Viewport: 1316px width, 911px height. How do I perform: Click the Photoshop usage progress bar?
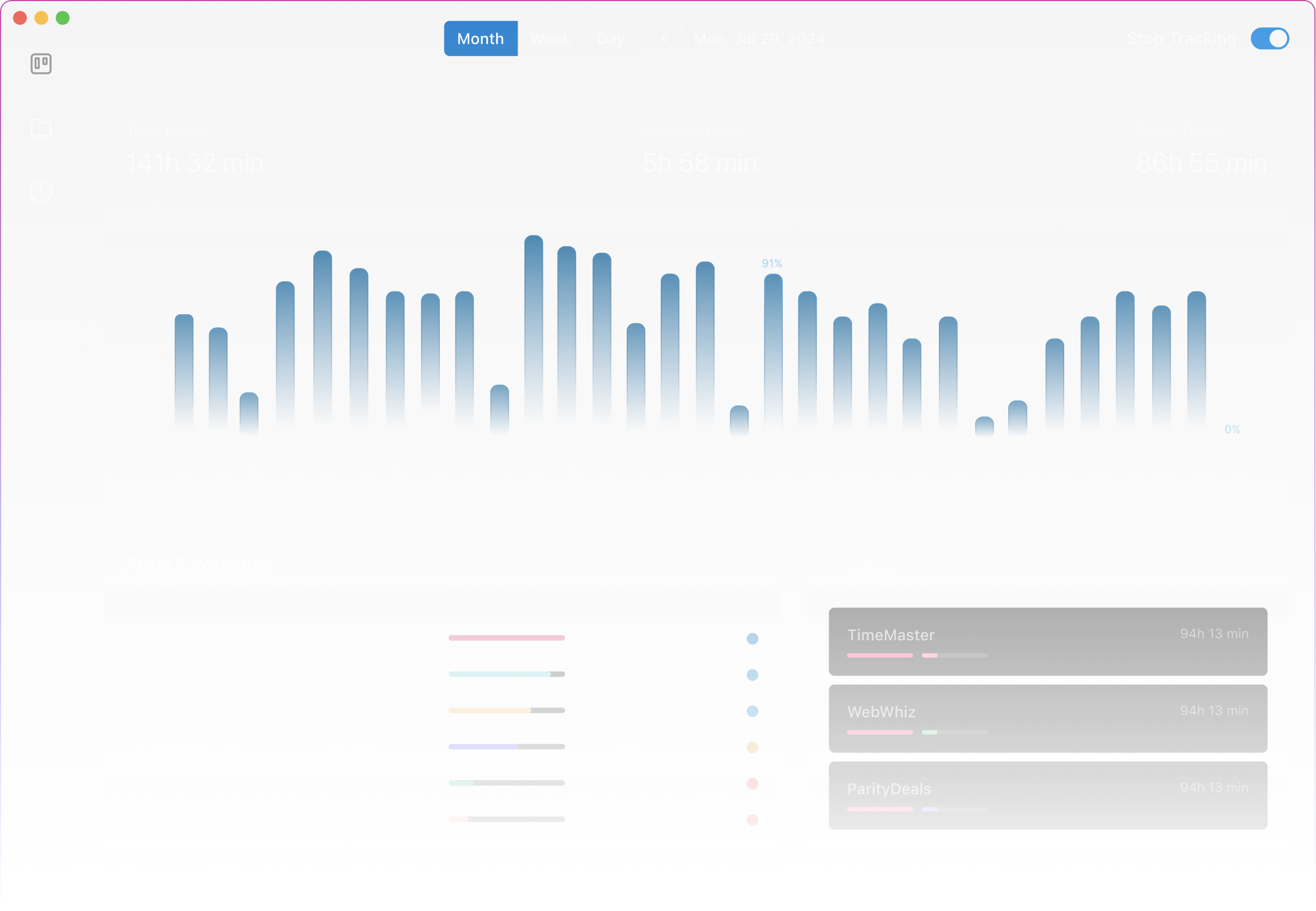[506, 711]
